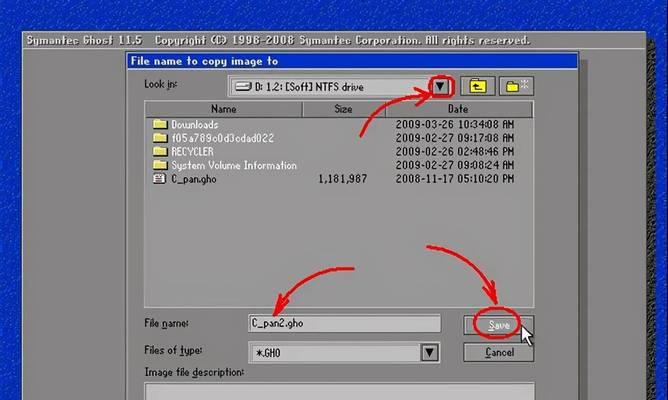The height and width of the screenshot is (400, 668).
Task: Select the System Volume Information folder icon
Action: (x=160, y=165)
